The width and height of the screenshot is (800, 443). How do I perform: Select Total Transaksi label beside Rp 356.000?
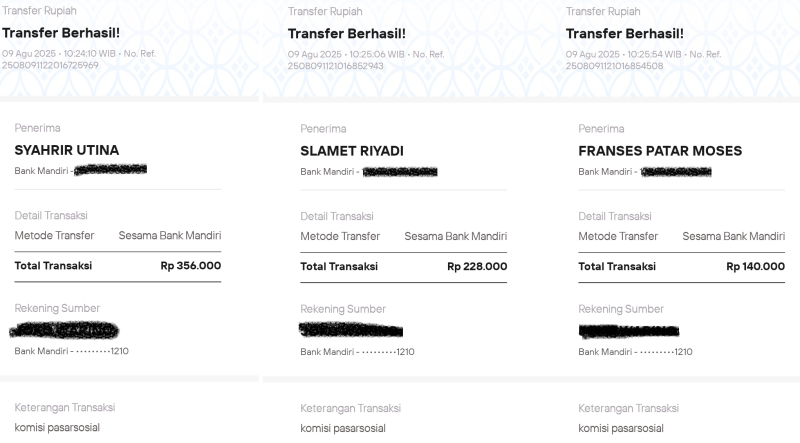[53, 266]
